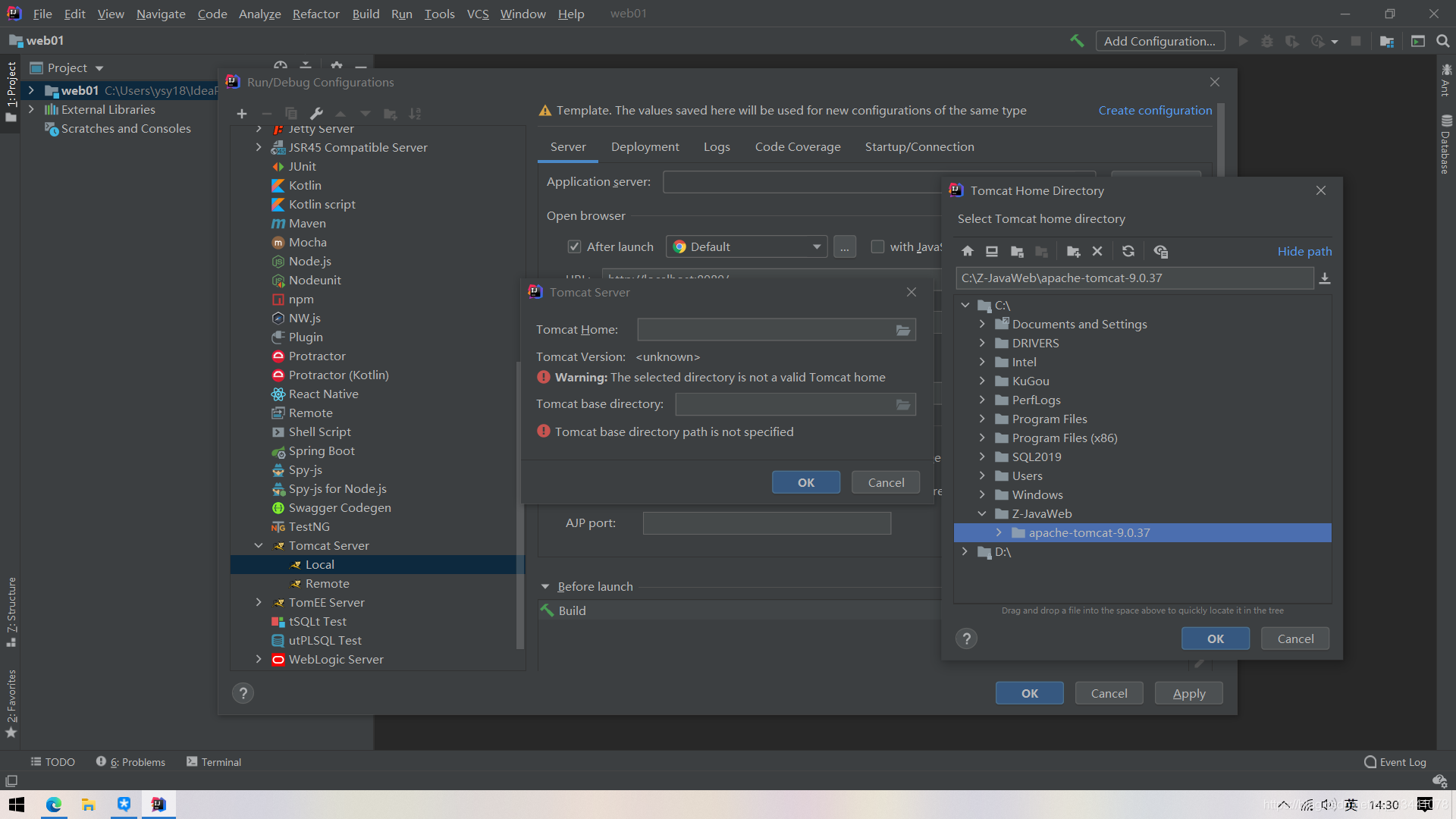Jump to project directory in file chooser toolbar

(x=1017, y=252)
